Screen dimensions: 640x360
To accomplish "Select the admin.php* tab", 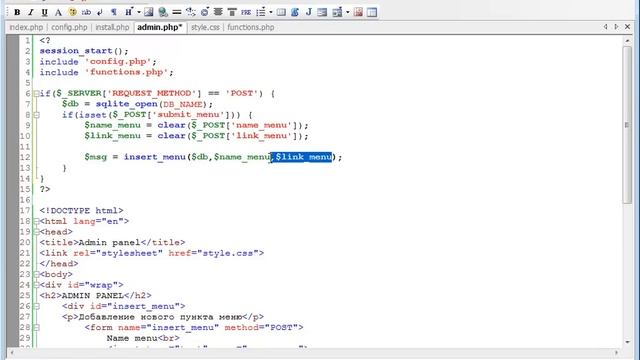I will 160,27.
